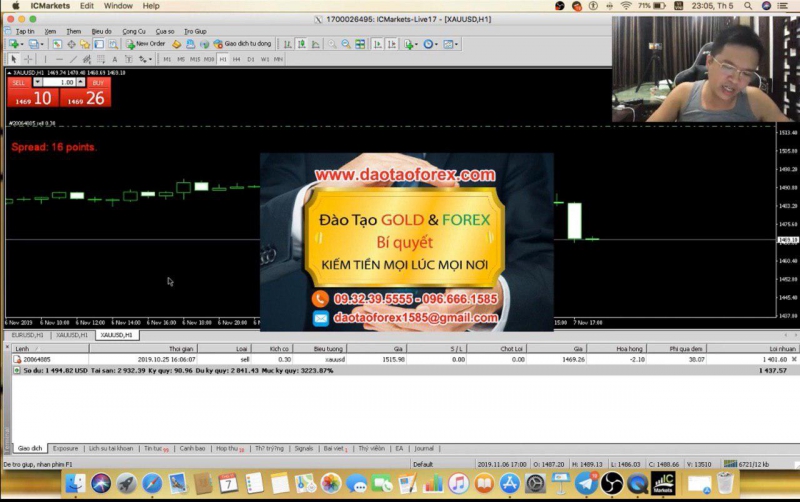This screenshot has height=502, width=800.
Task: Open the Strategy Tester icon
Action: pyautogui.click(x=113, y=44)
